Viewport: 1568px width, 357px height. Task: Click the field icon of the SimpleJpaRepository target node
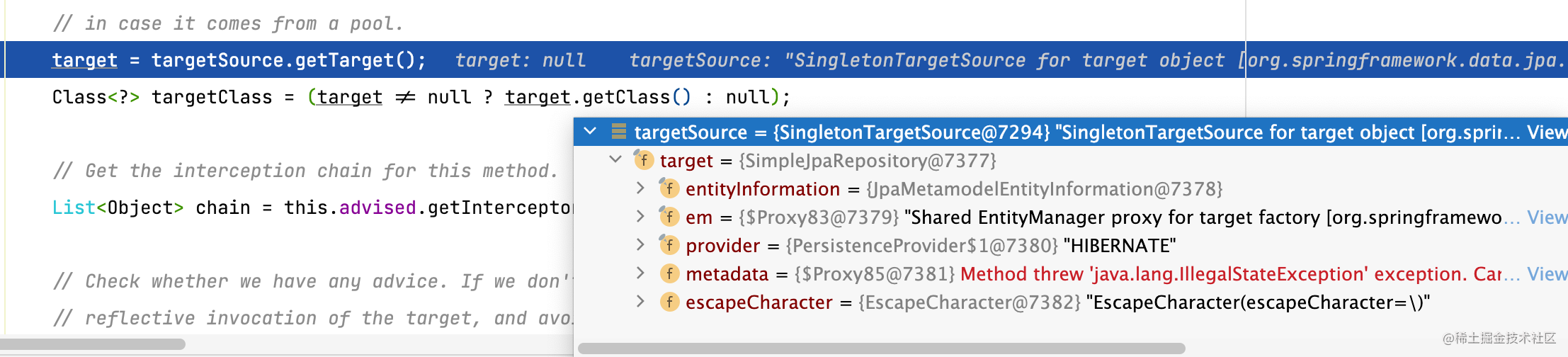click(x=643, y=161)
